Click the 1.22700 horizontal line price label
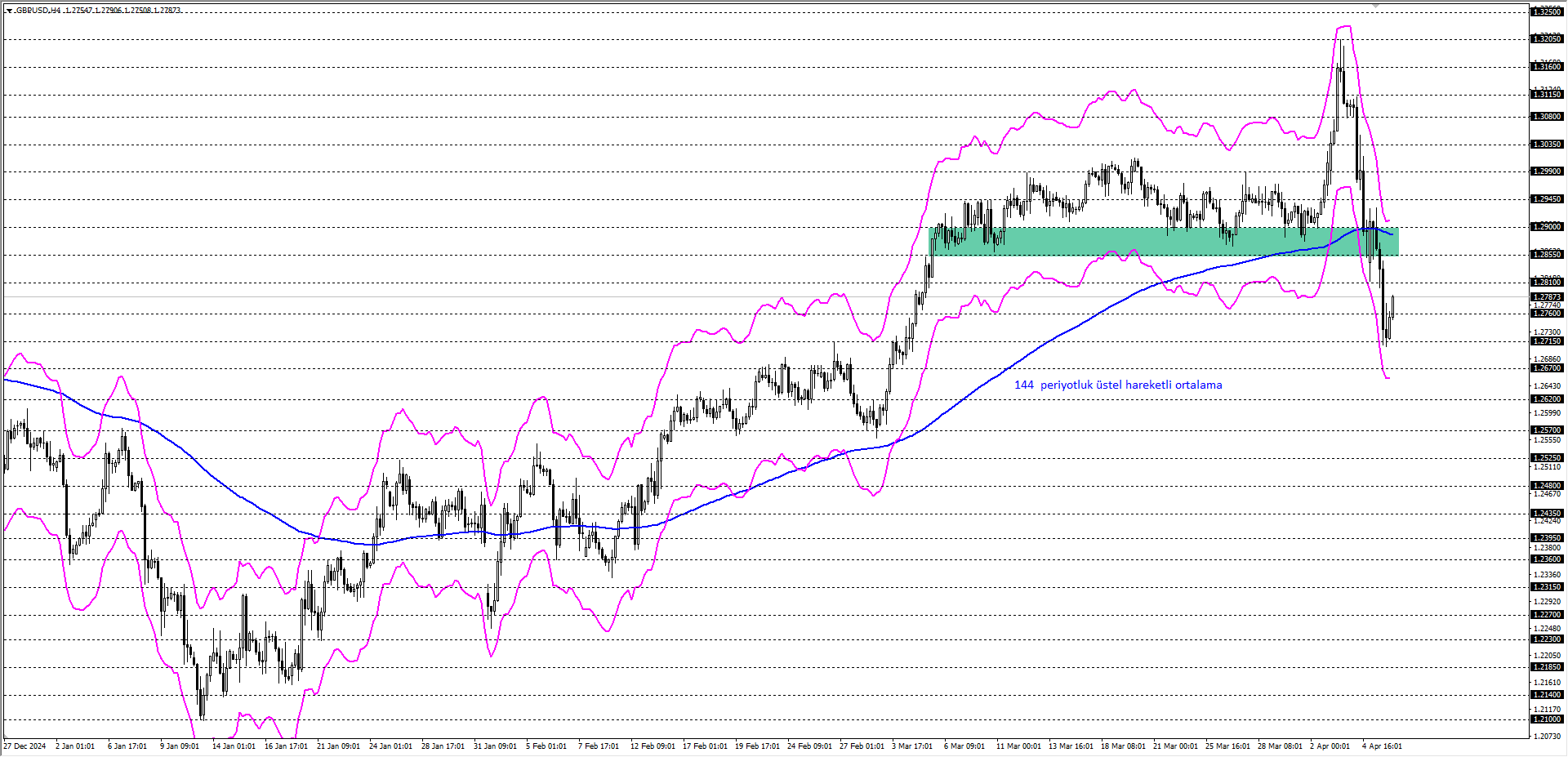Screen dimensions: 1568x757 [1547, 615]
